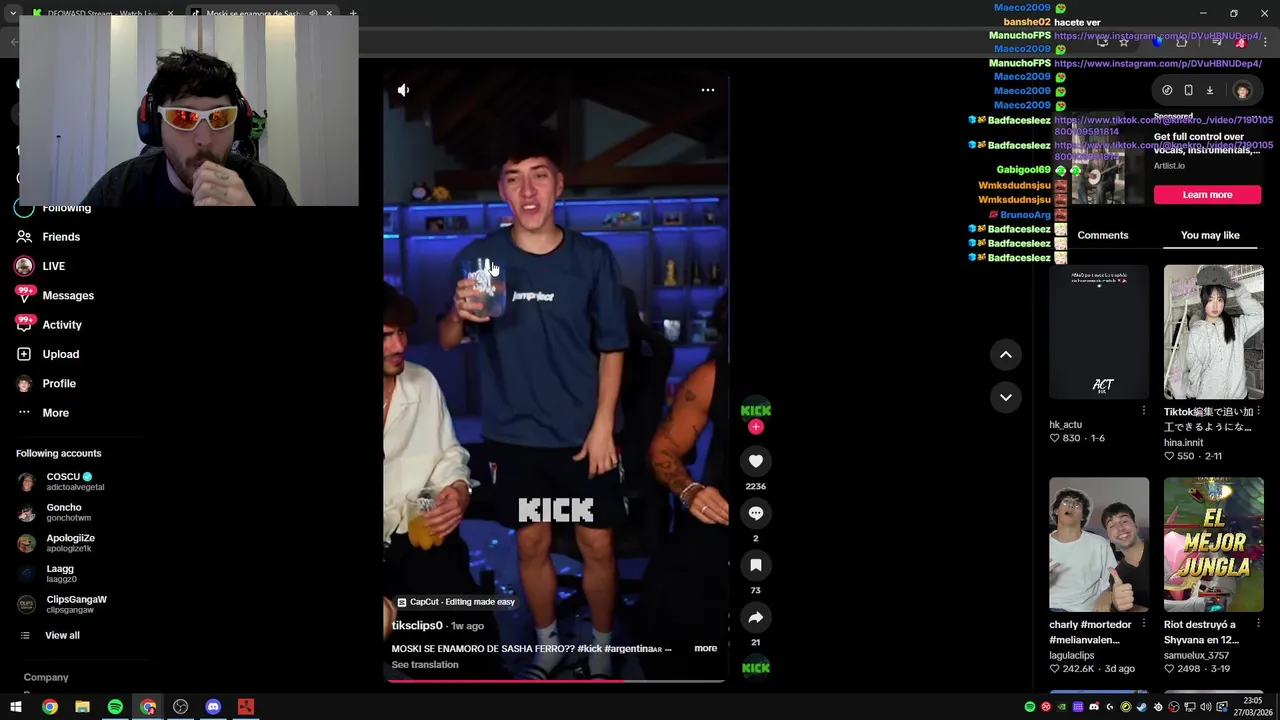Click the phone app icon in the top pill
Screen dimensions: 1280x720
tap(1188, 90)
